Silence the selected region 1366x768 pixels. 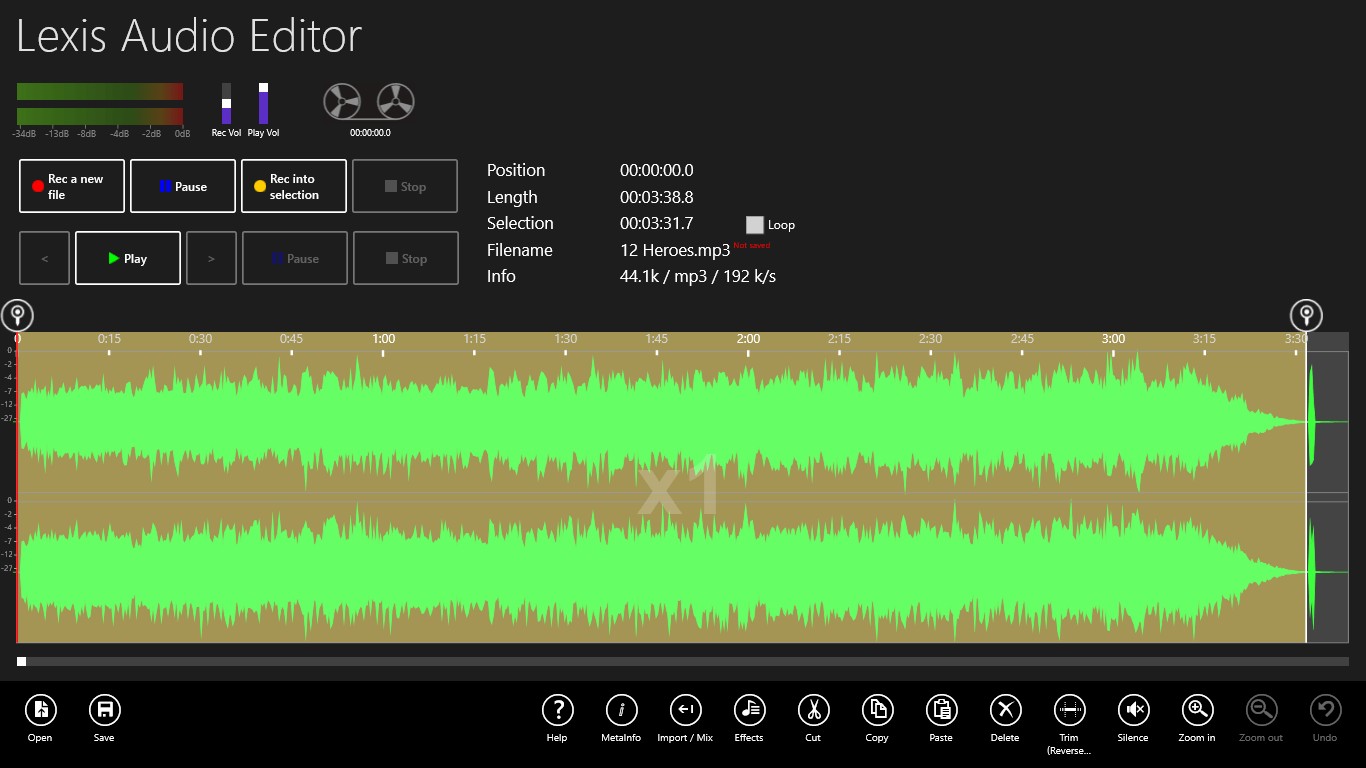(x=1133, y=711)
